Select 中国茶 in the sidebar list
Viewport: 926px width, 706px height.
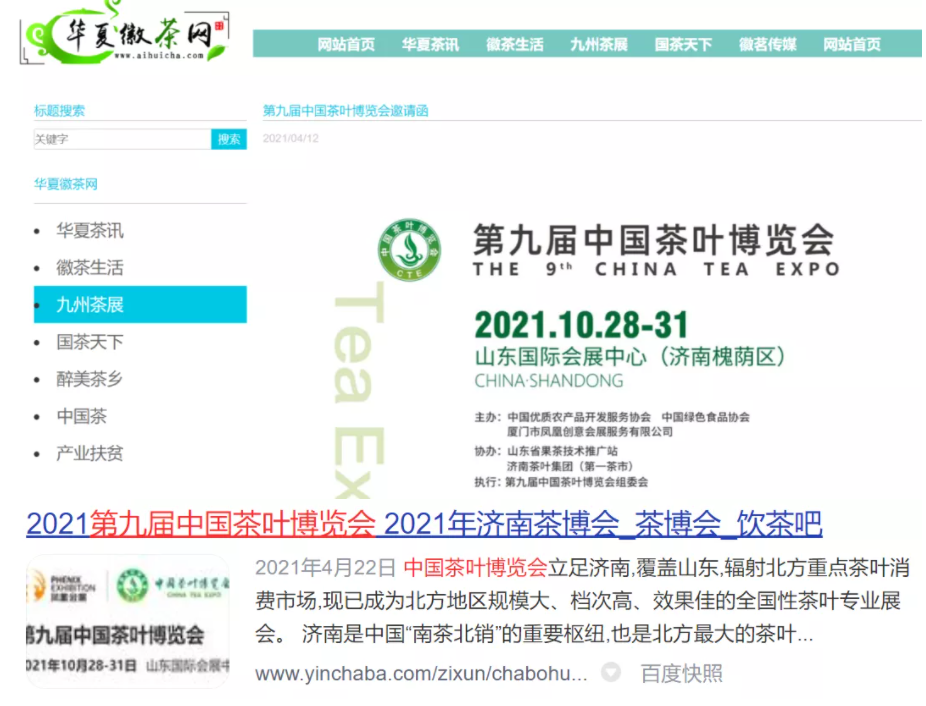pyautogui.click(x=81, y=416)
